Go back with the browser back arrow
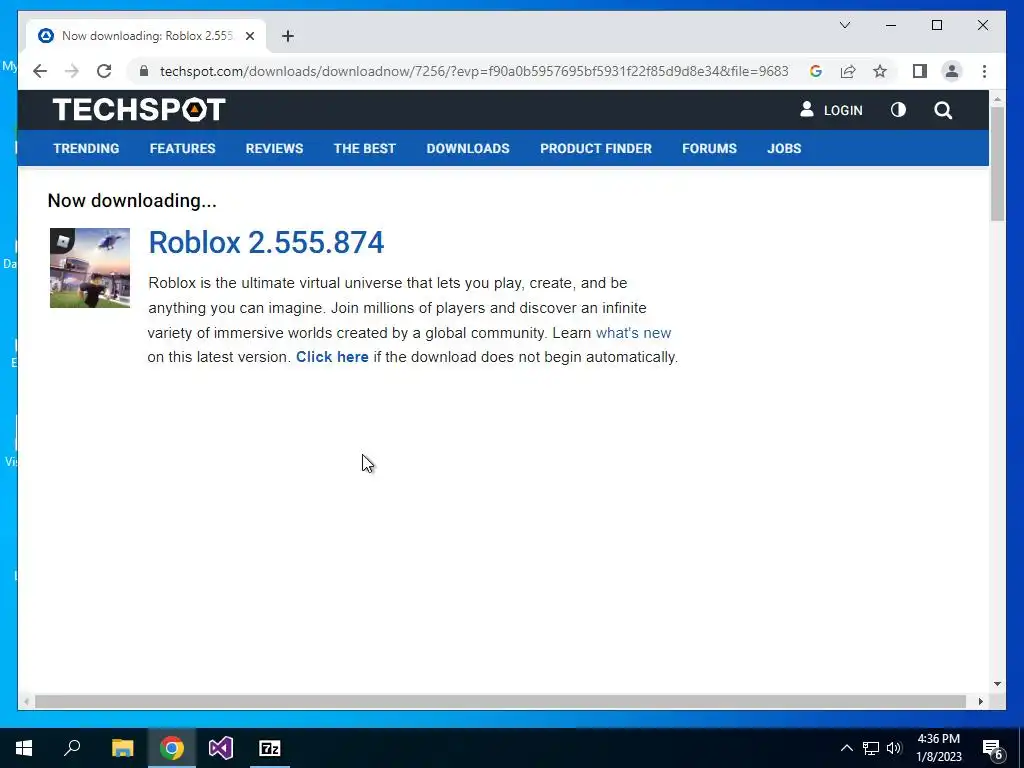 pyautogui.click(x=40, y=71)
